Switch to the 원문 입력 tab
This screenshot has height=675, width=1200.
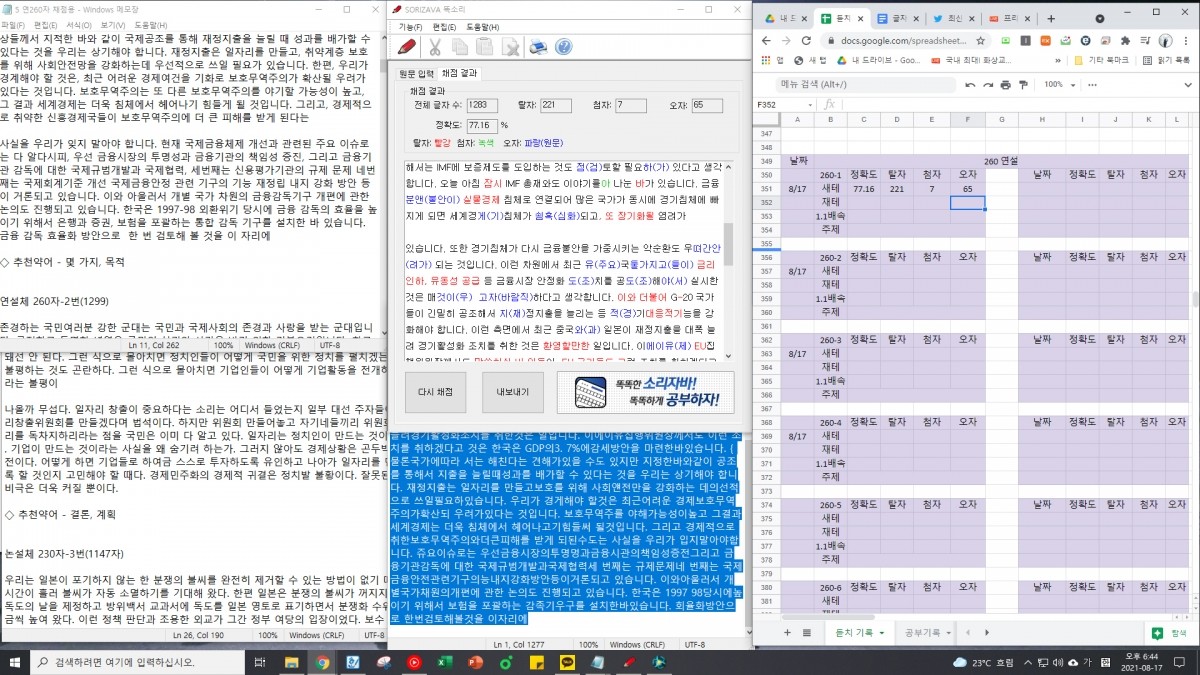[416, 74]
